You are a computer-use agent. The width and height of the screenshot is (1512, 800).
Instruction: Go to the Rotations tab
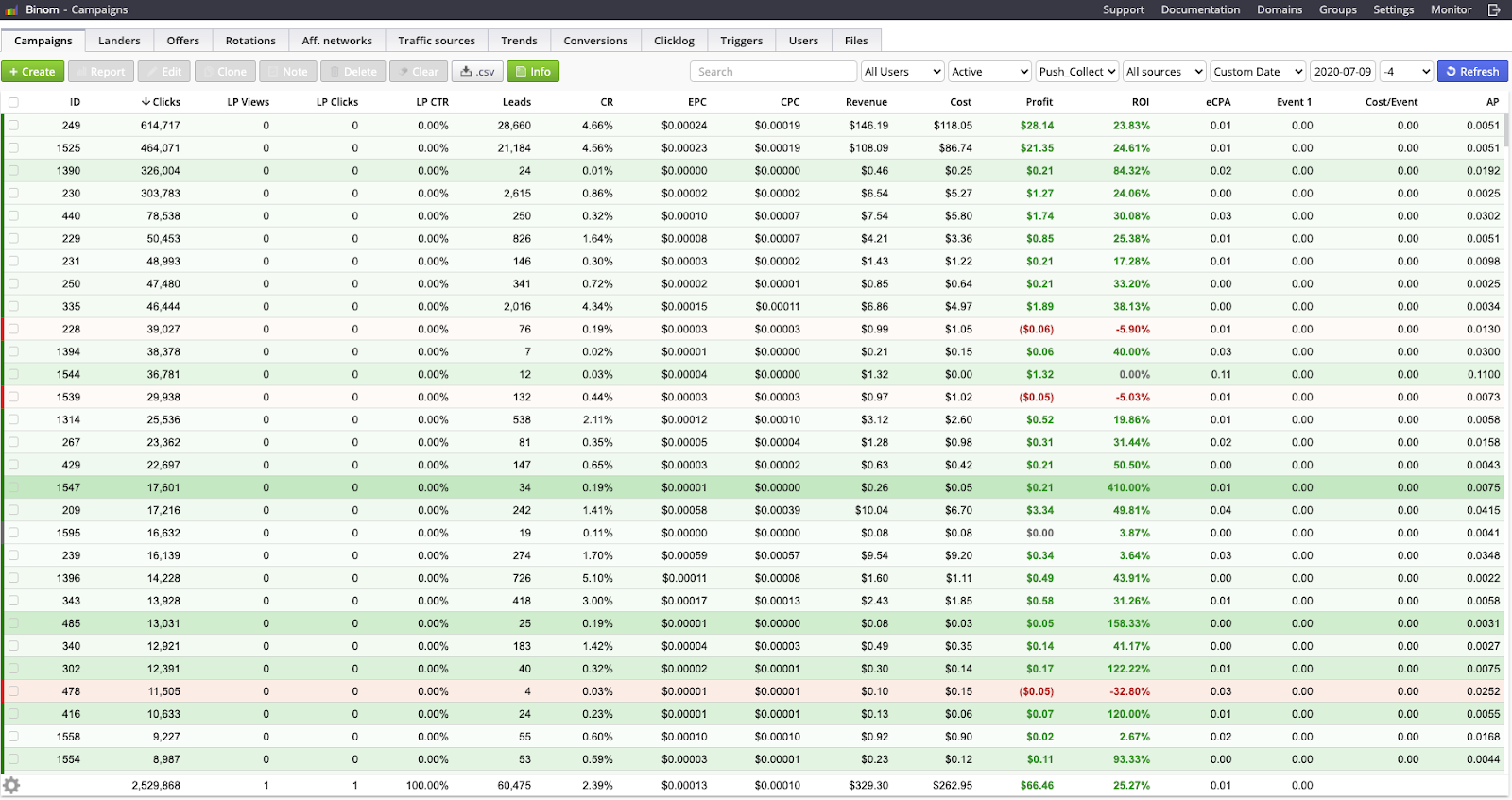point(250,41)
